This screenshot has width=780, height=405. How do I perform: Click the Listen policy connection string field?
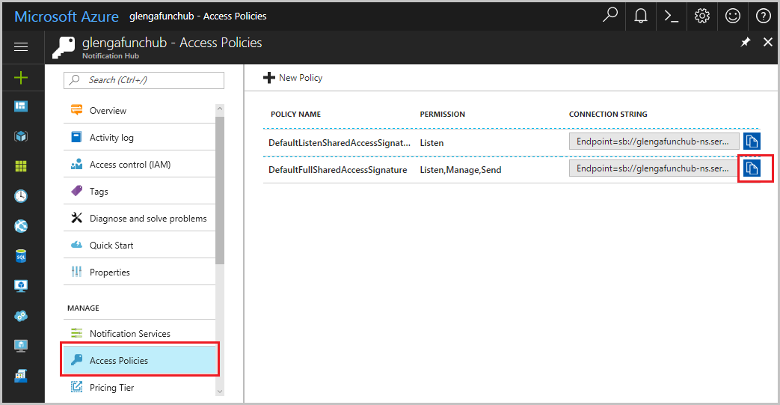pos(654,142)
